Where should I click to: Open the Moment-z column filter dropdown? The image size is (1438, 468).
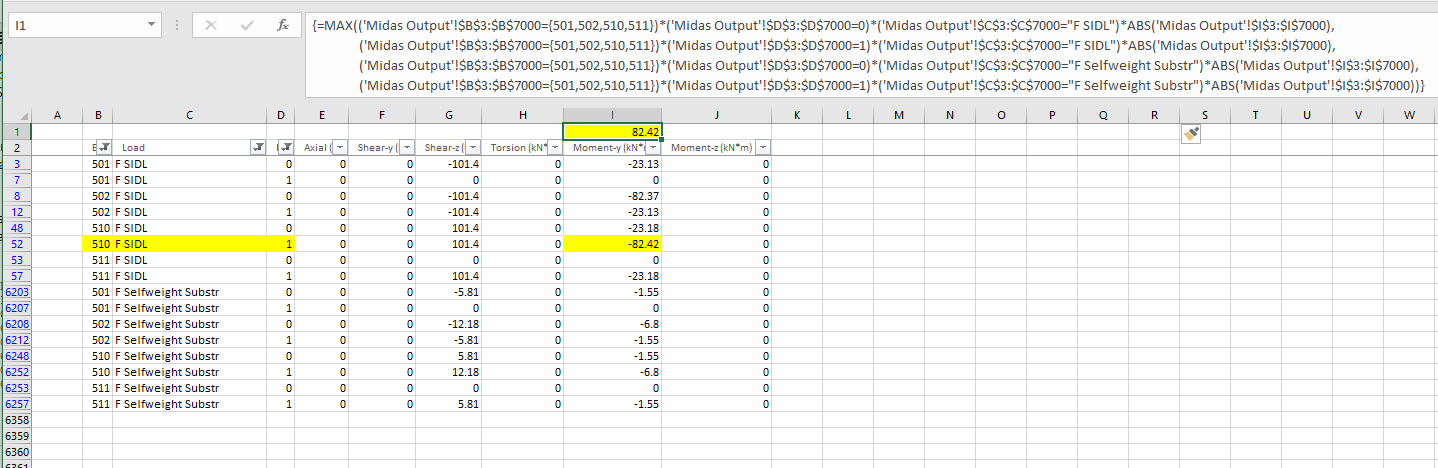pos(764,148)
